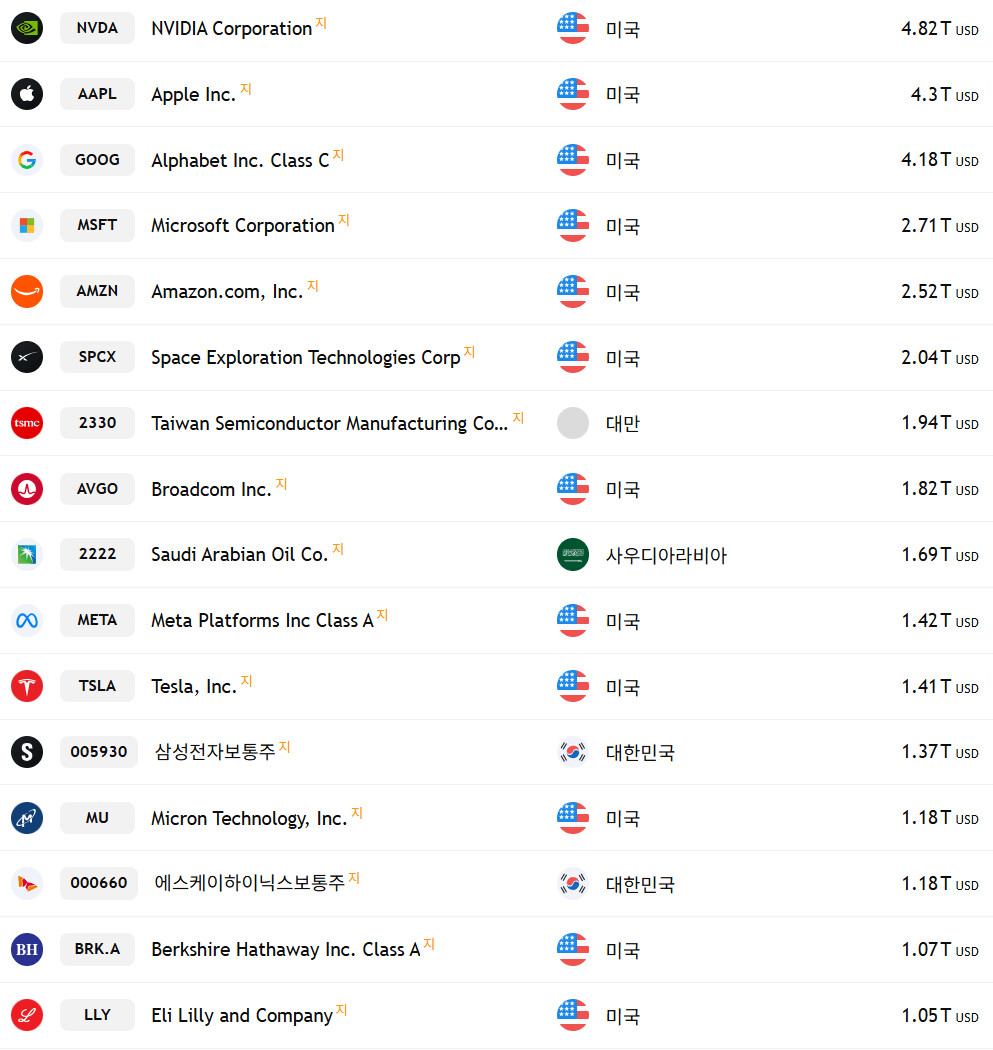This screenshot has width=993, height=1050.
Task: Select the BRK.A ticker badge
Action: pyautogui.click(x=97, y=950)
